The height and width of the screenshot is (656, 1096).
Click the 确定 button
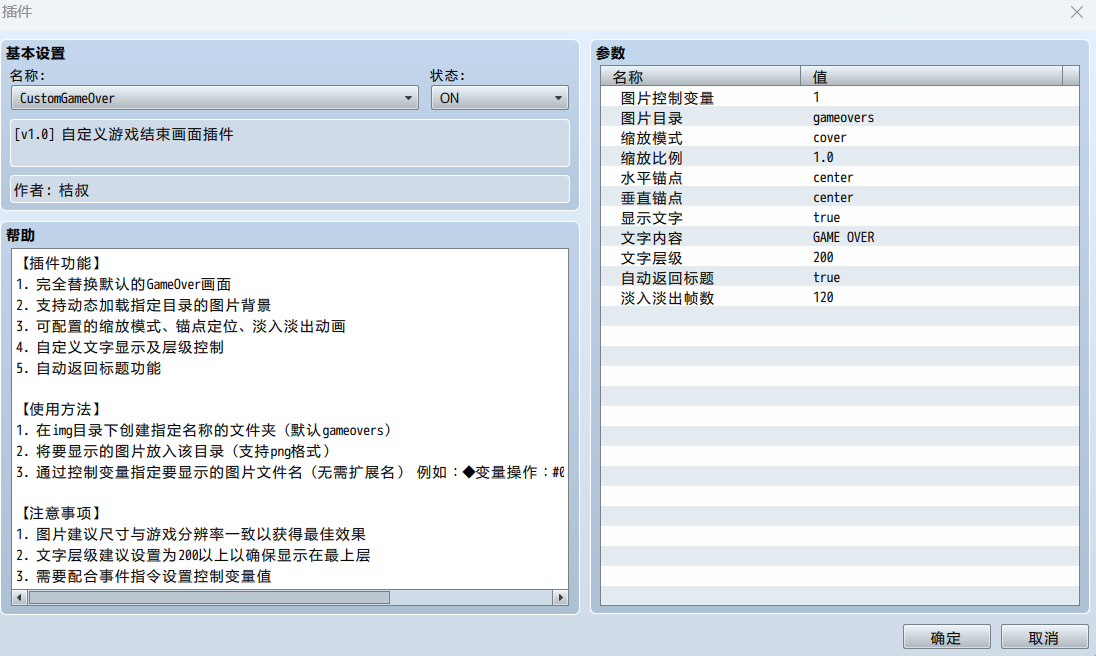tap(946, 638)
